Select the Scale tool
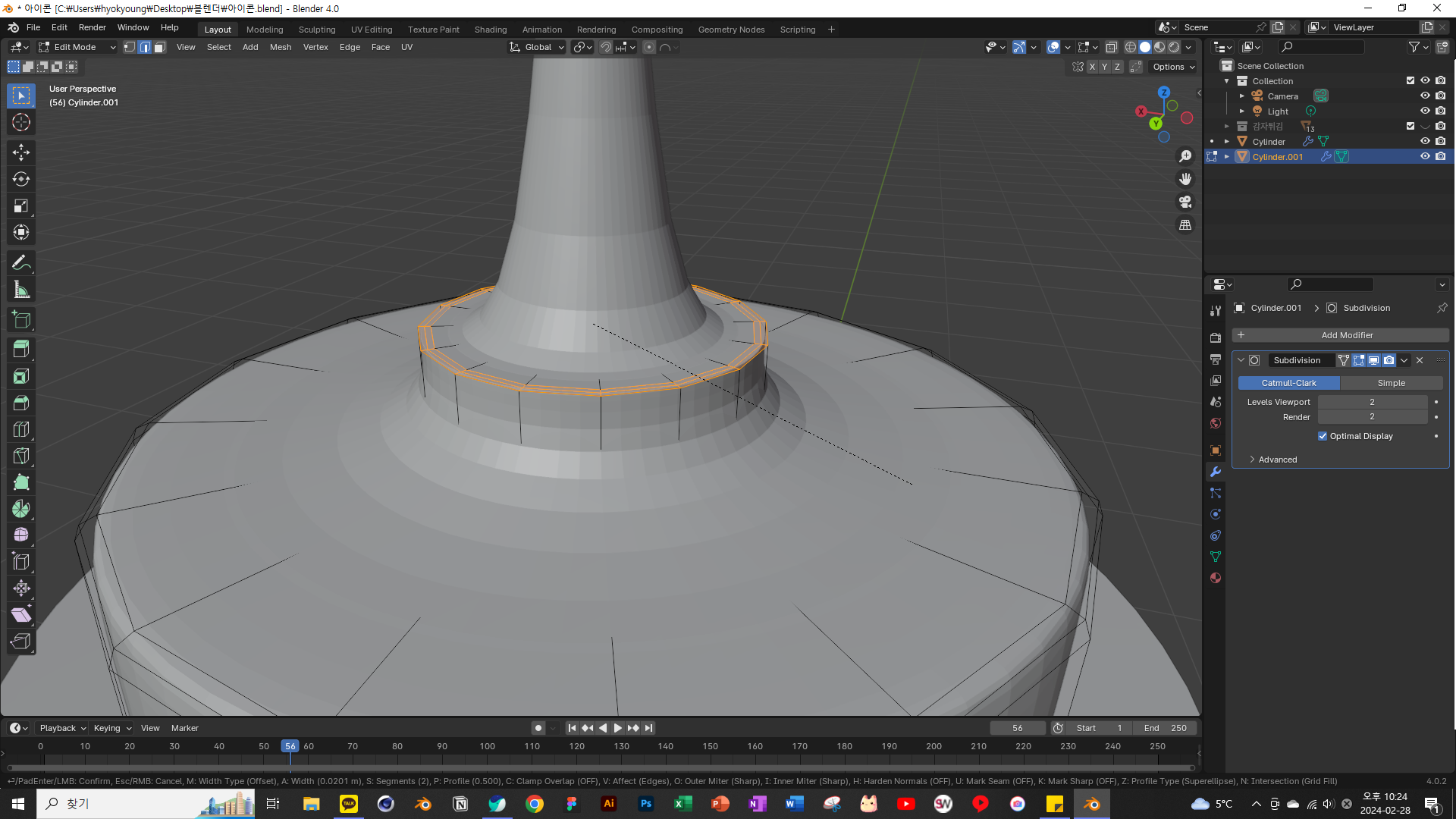The image size is (1456, 819). click(x=21, y=206)
